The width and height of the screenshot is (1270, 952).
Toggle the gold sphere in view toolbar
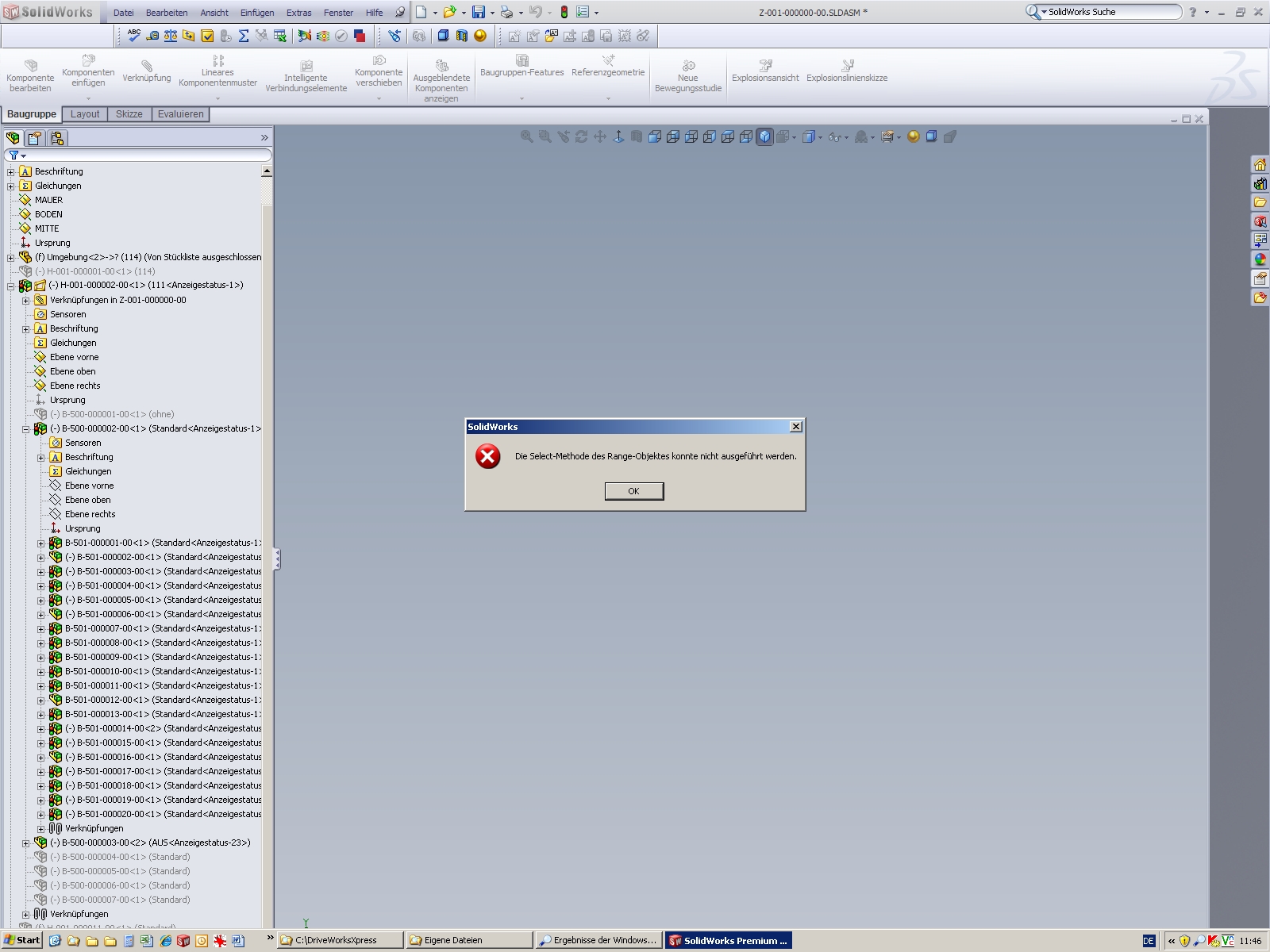[914, 136]
